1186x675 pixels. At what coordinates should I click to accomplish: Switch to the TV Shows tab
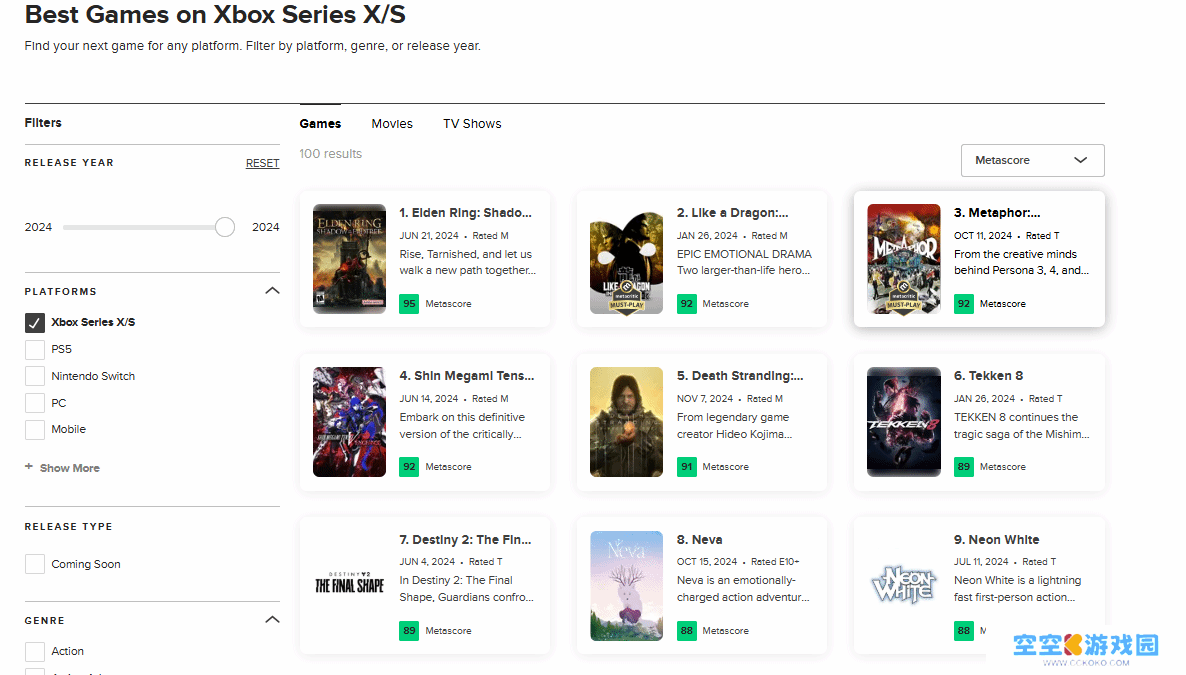pyautogui.click(x=472, y=123)
